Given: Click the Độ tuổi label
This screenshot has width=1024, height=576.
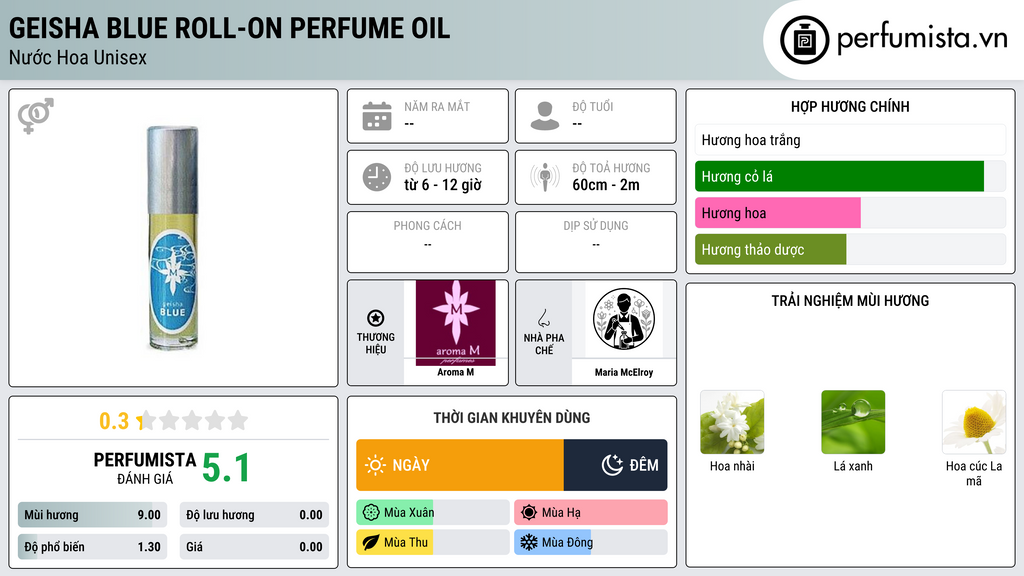Looking at the screenshot, I should [x=593, y=106].
